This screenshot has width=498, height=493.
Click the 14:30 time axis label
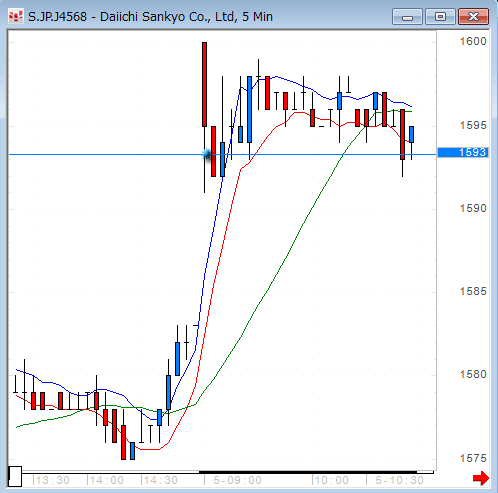coord(161,481)
